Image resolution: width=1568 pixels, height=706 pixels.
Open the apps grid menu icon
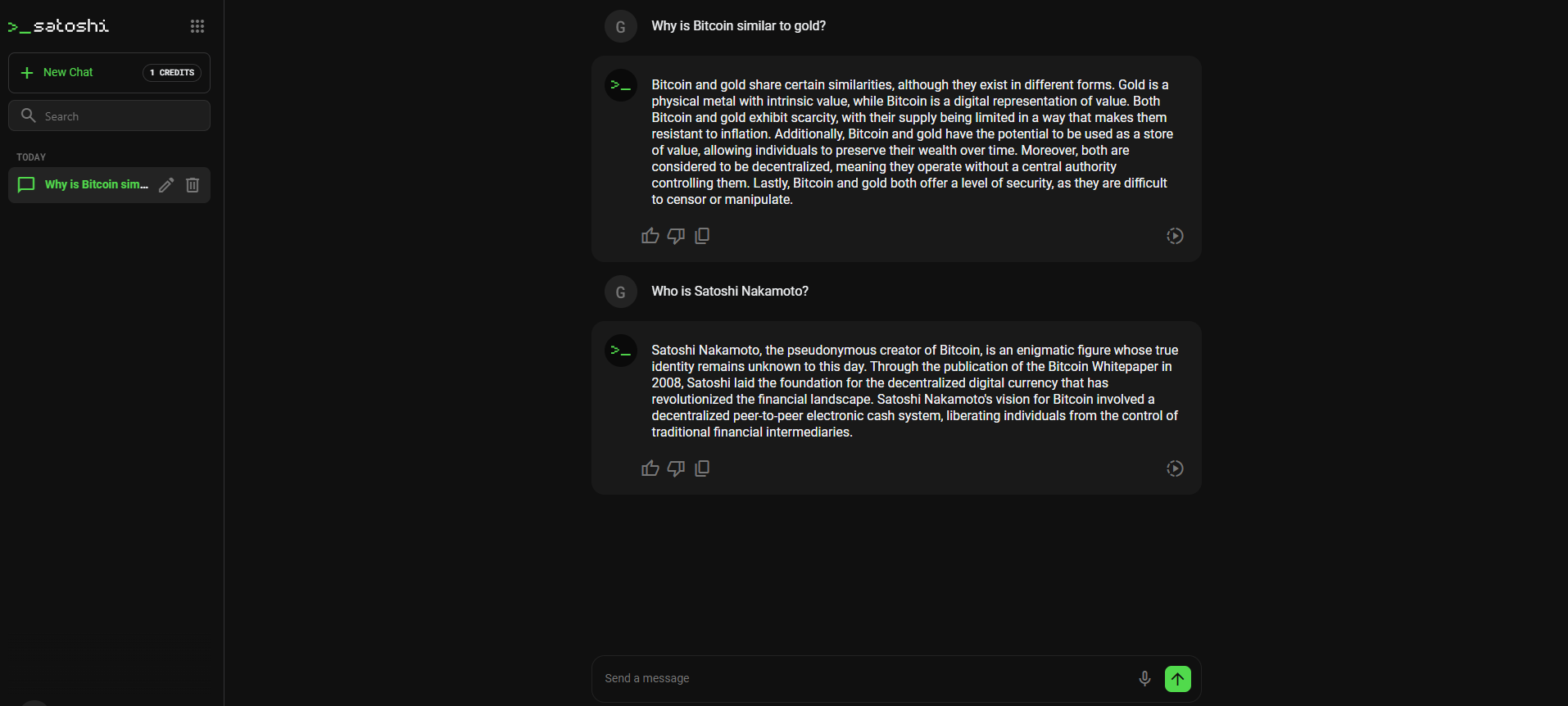pyautogui.click(x=197, y=26)
